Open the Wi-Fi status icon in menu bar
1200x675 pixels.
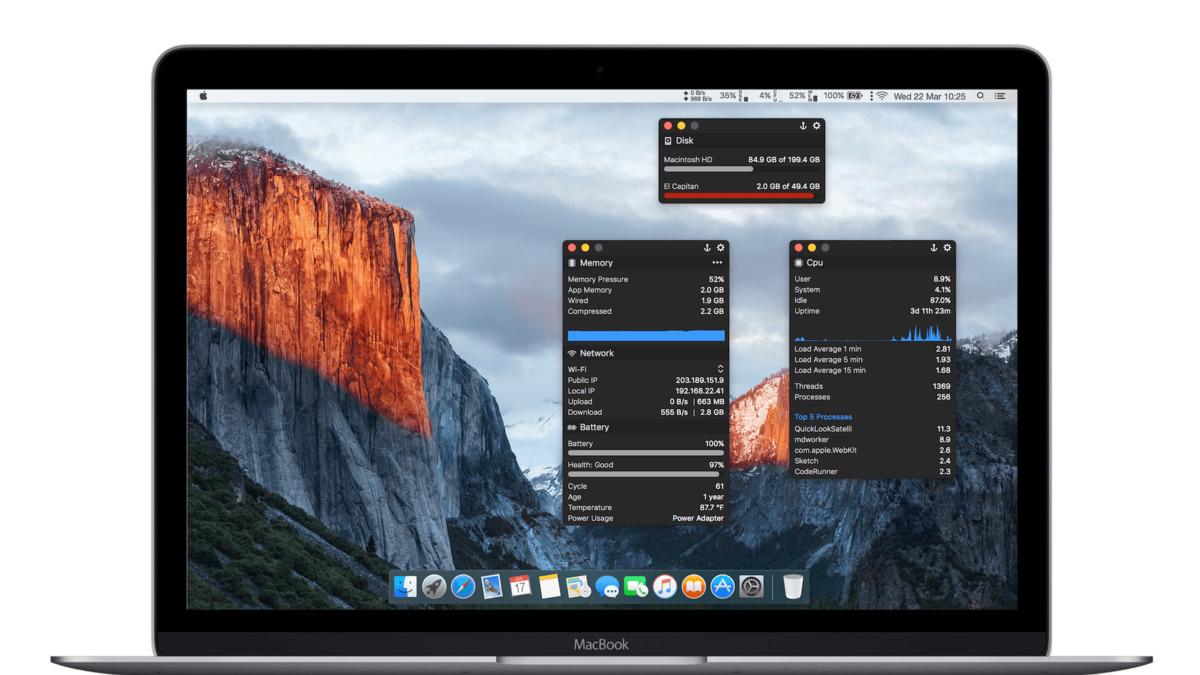coord(881,95)
